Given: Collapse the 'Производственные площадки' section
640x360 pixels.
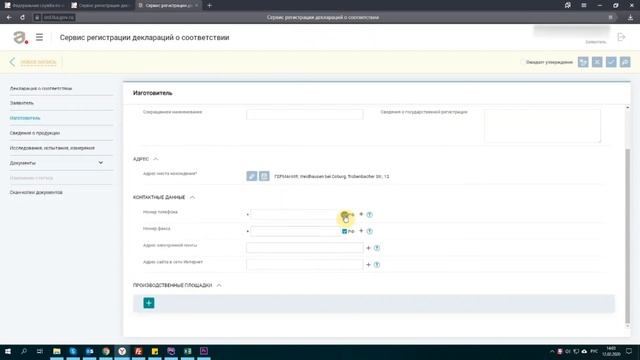Looking at the screenshot, I should 219,285.
